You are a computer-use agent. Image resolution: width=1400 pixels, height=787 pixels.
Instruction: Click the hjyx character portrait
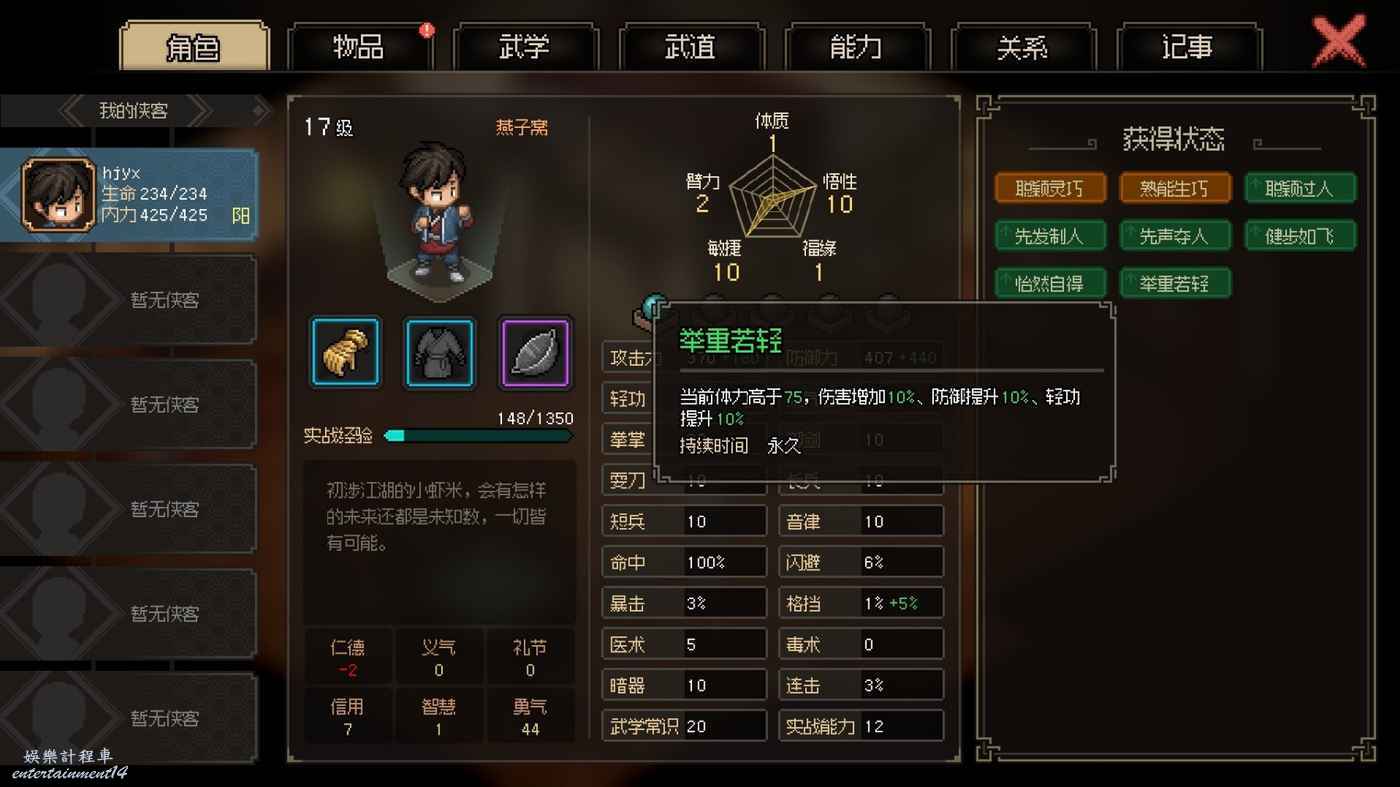(59, 195)
